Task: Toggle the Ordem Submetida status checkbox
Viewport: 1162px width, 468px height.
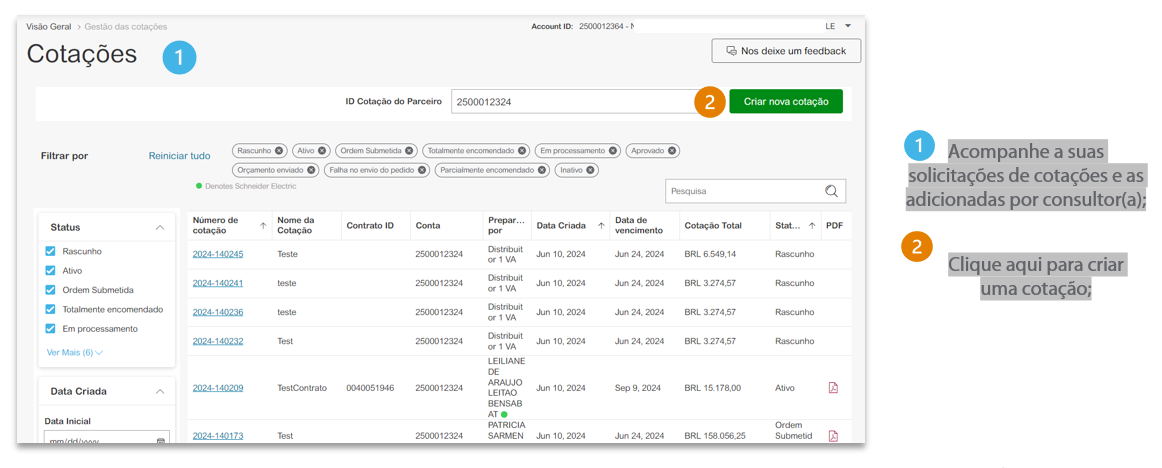Action: (x=50, y=290)
